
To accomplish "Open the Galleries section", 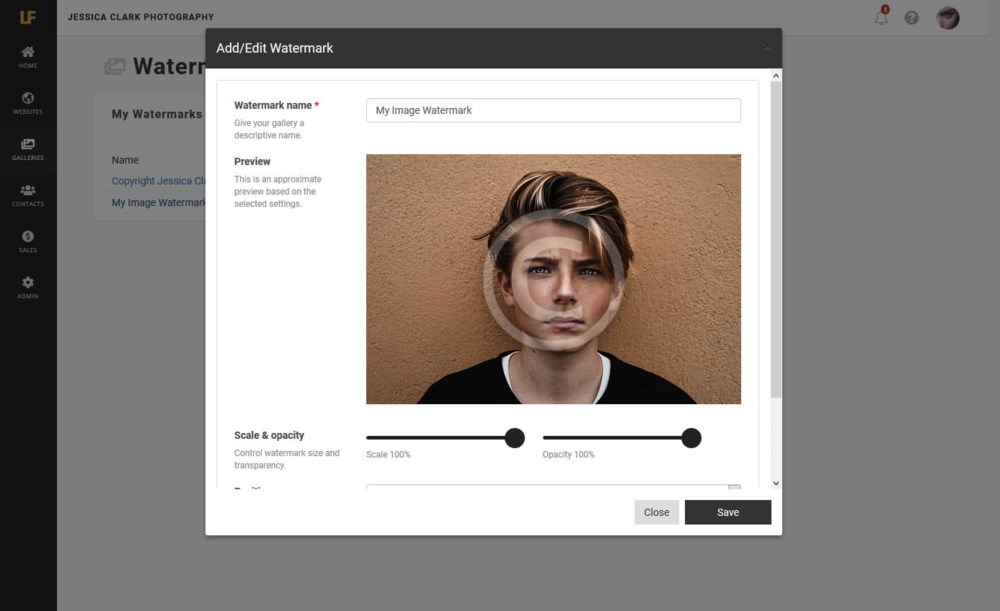I will (x=28, y=149).
